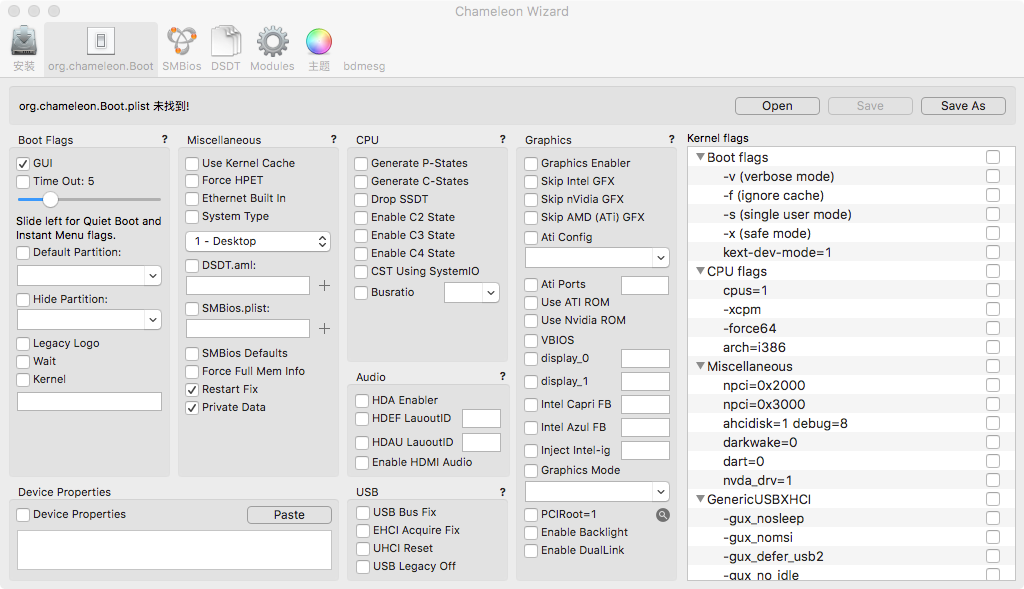Enable Generate P-States
The height and width of the screenshot is (589, 1024).
361,163
